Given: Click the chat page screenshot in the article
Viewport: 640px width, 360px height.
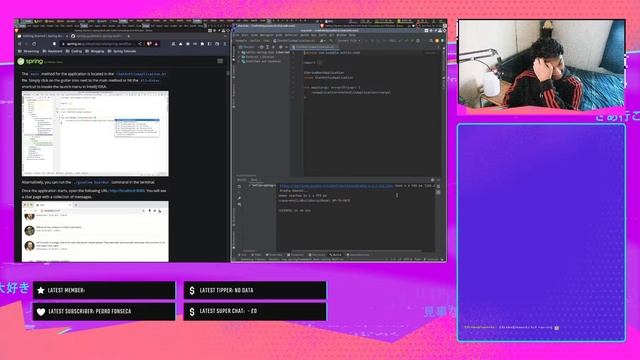Looking at the screenshot, I should coord(95,231).
